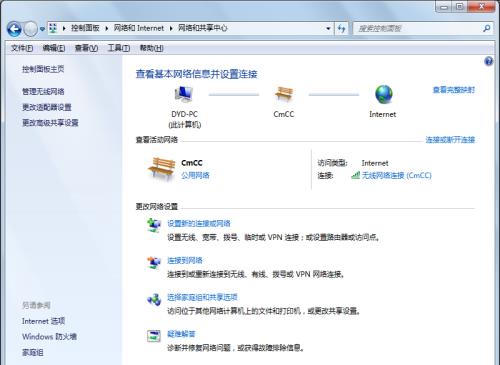Click the large CmCC bench network icon
500x365 pixels.
[x=162, y=169]
